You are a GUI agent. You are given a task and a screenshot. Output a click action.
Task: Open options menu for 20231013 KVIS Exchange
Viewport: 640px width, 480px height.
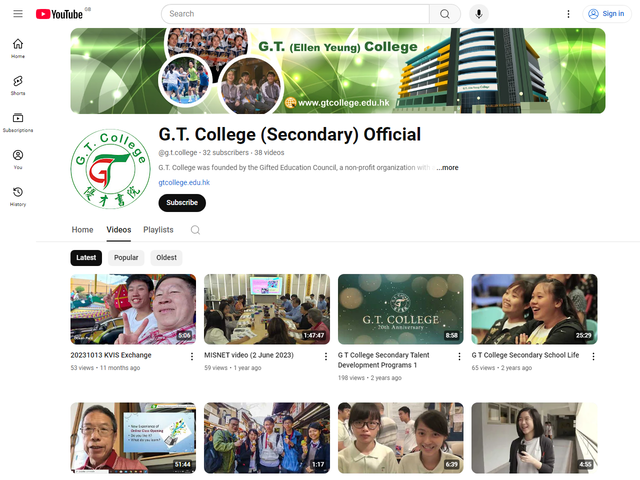pos(192,356)
